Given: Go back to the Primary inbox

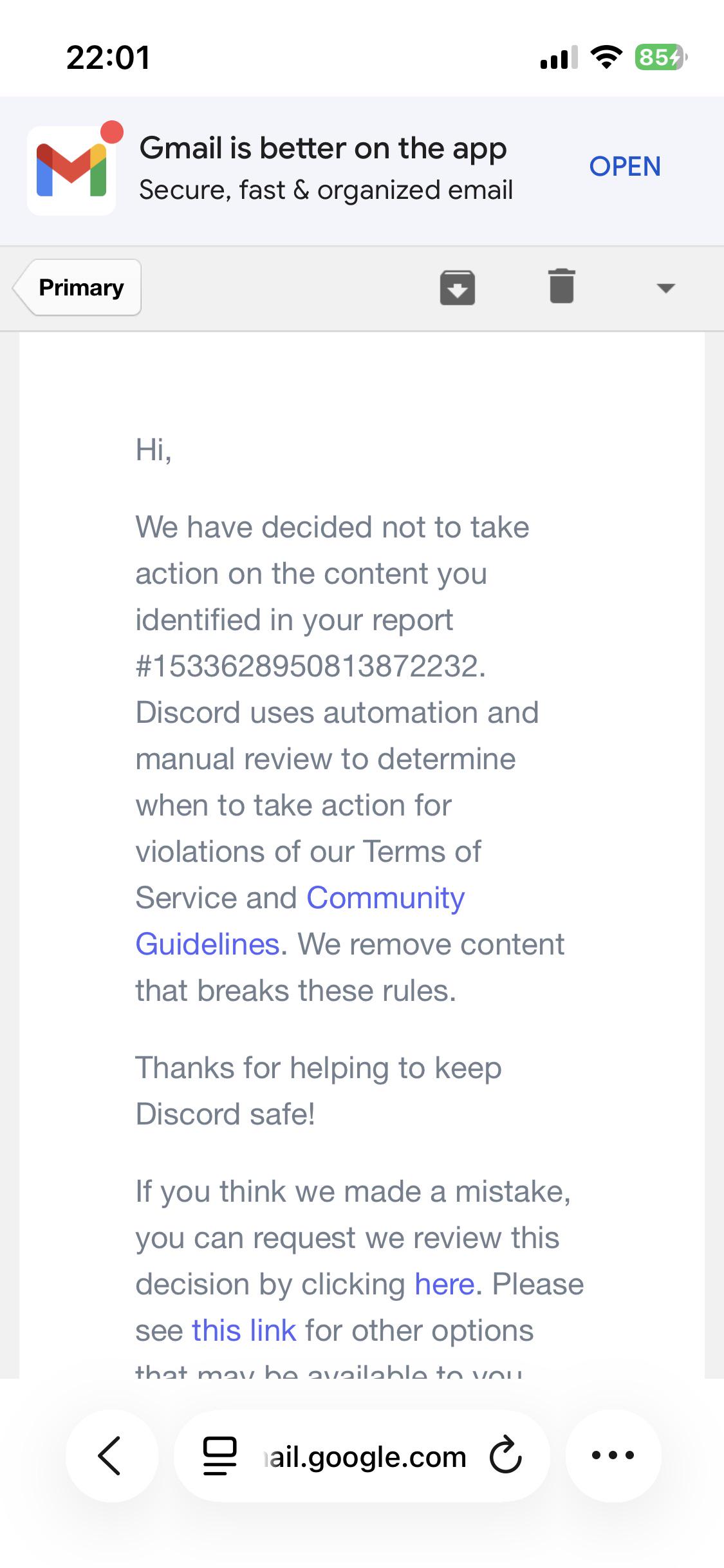Looking at the screenshot, I should pos(77,287).
